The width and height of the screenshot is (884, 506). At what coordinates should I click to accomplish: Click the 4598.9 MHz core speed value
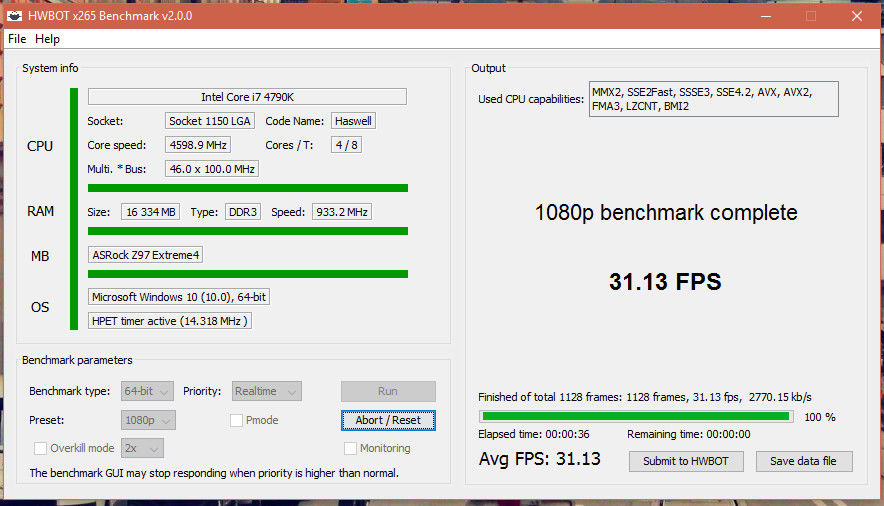pos(198,145)
